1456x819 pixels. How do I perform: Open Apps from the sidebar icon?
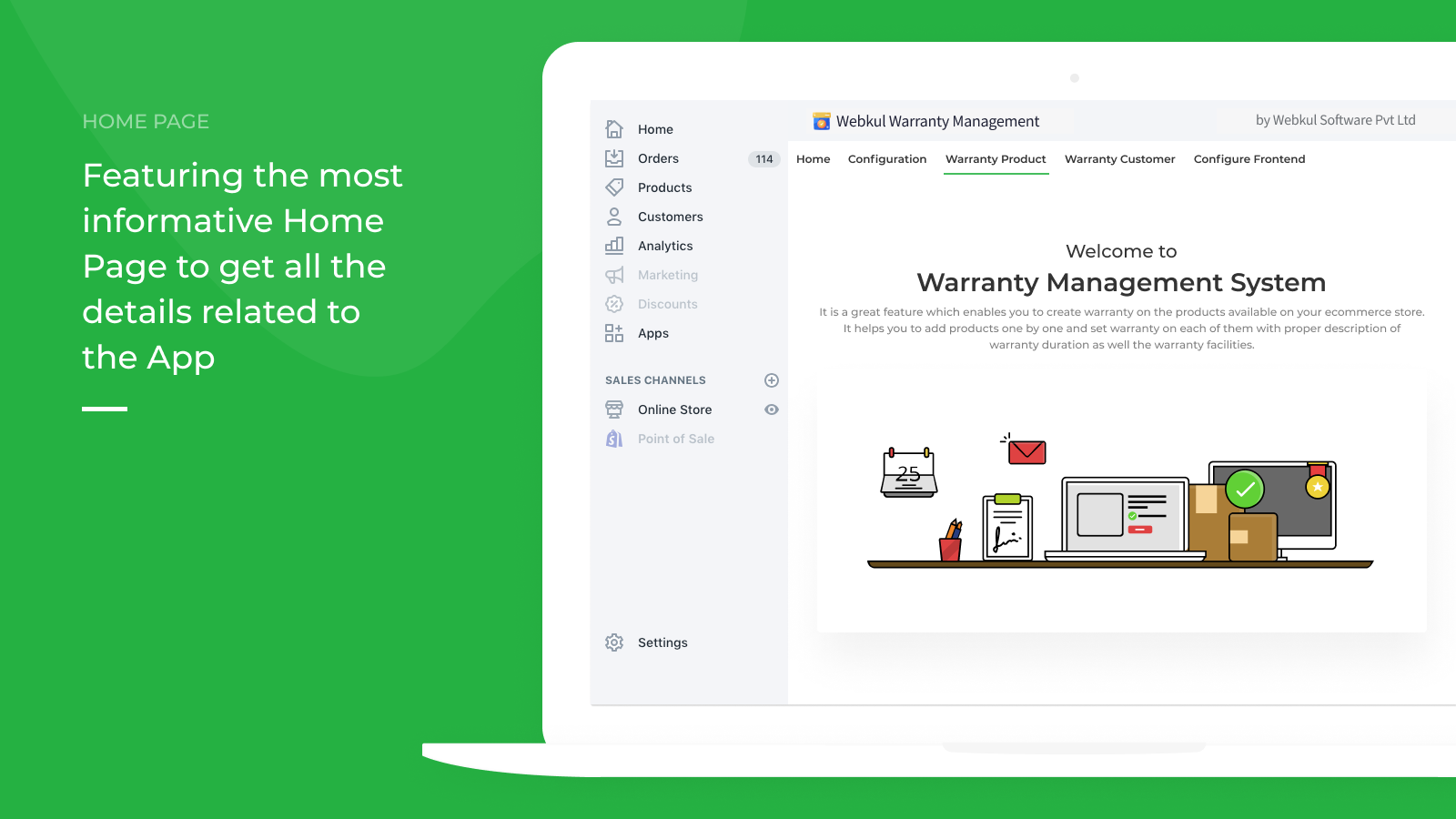(614, 332)
